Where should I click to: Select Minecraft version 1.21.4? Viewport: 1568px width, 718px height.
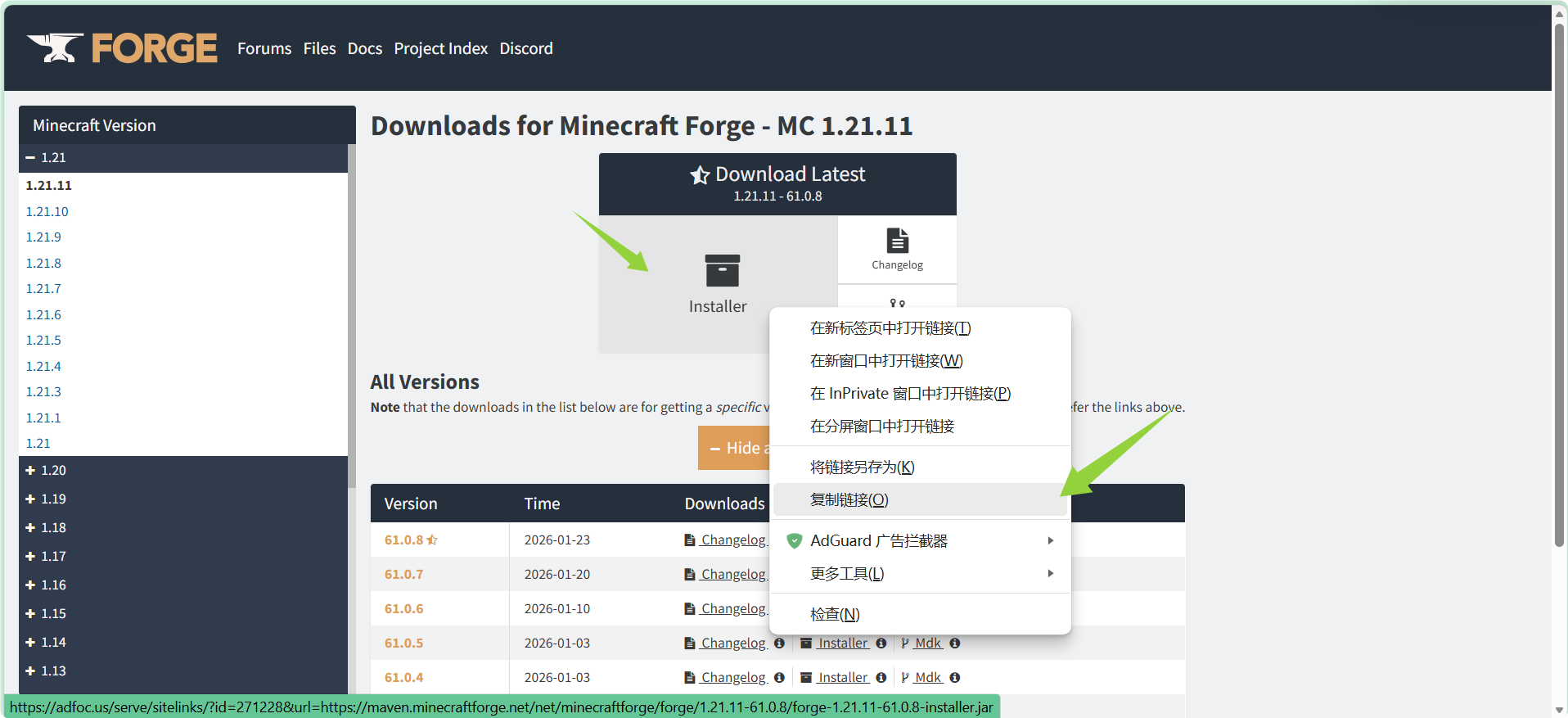43,366
